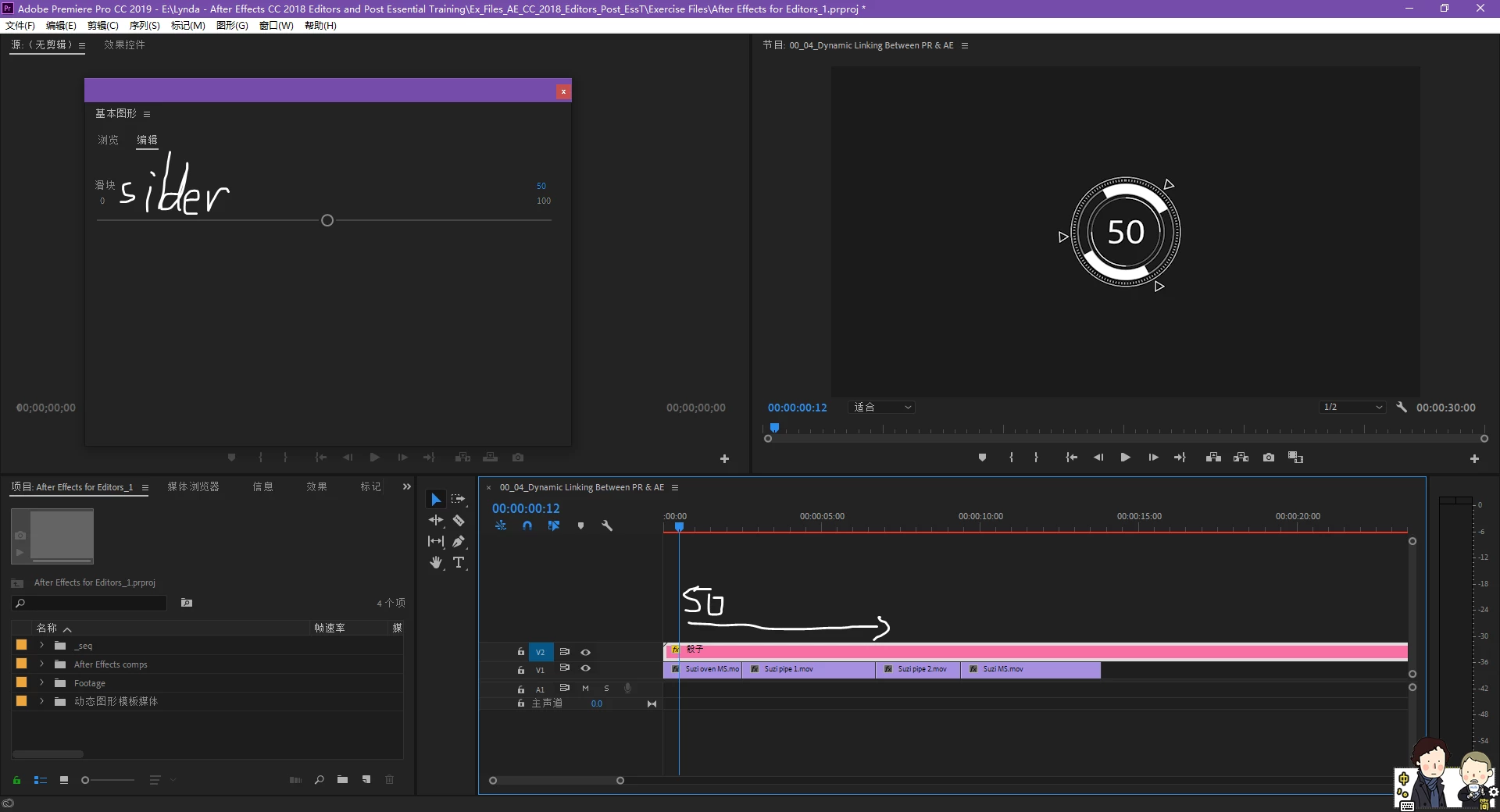
Task: Toggle V2 track visibility eye
Action: (585, 652)
